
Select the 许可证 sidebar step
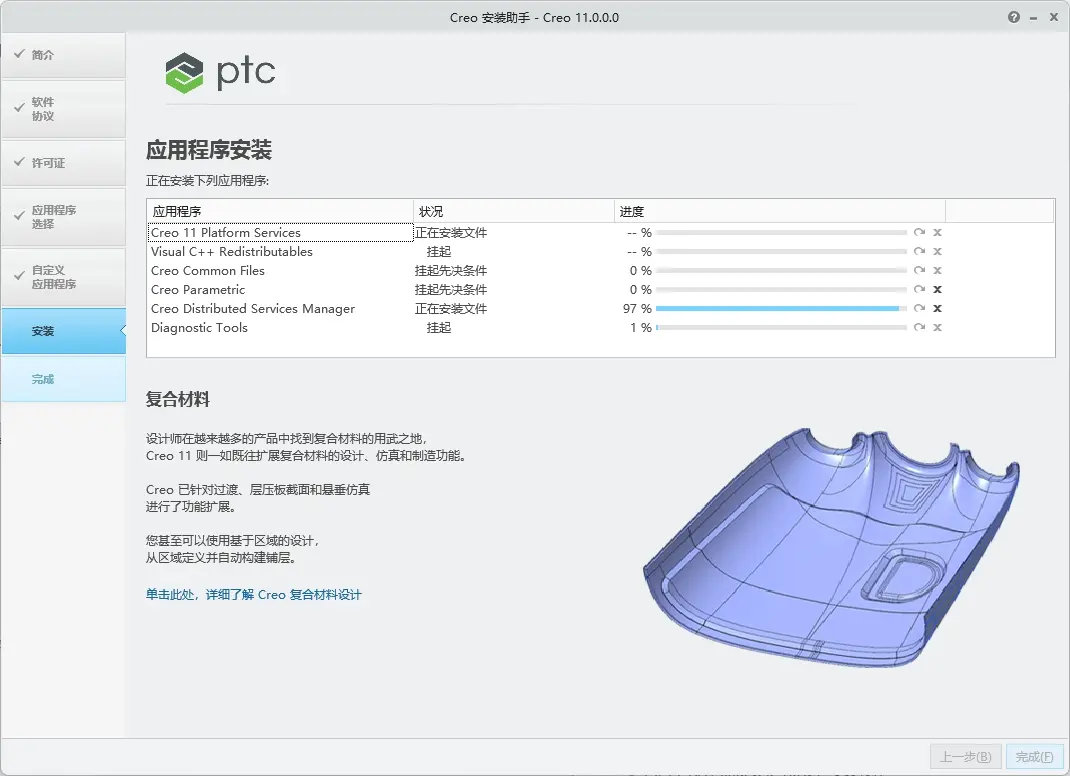tap(63, 163)
